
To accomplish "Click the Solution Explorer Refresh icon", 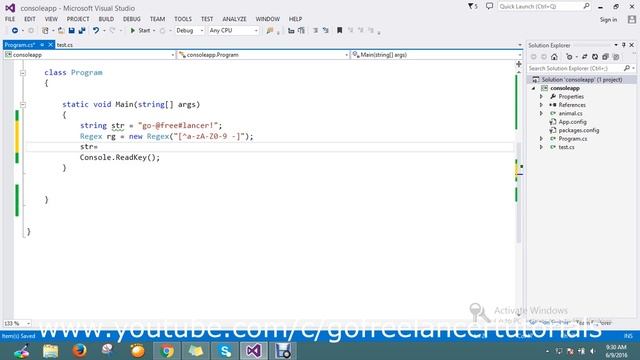I will click(x=595, y=57).
